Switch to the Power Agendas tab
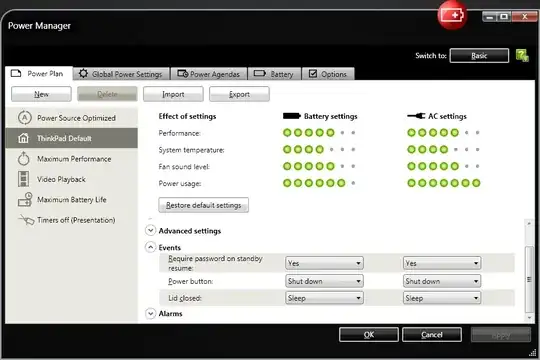 click(209, 74)
